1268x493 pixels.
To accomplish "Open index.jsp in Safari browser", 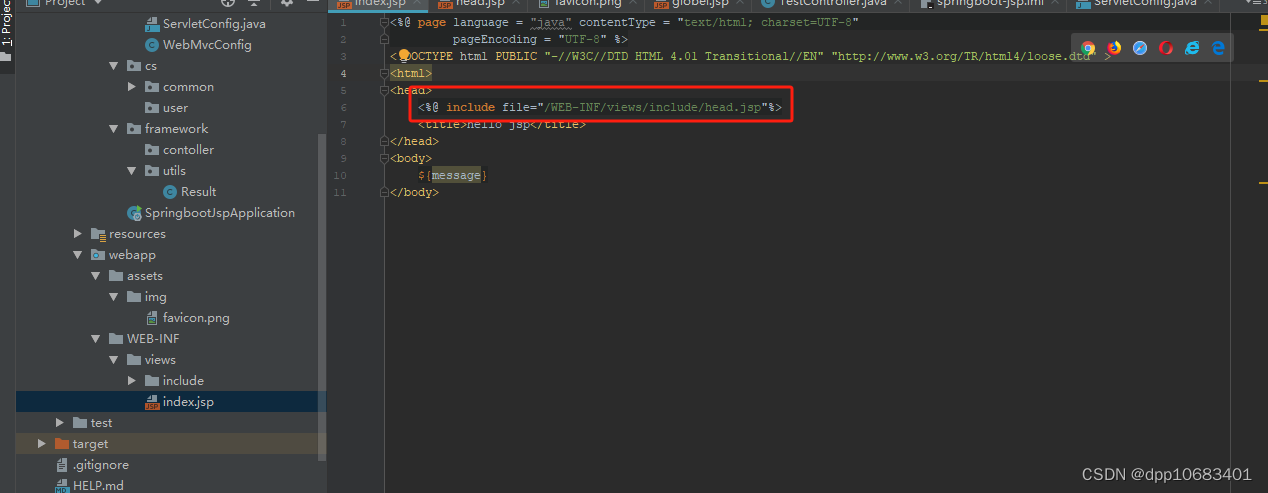I will [1140, 48].
